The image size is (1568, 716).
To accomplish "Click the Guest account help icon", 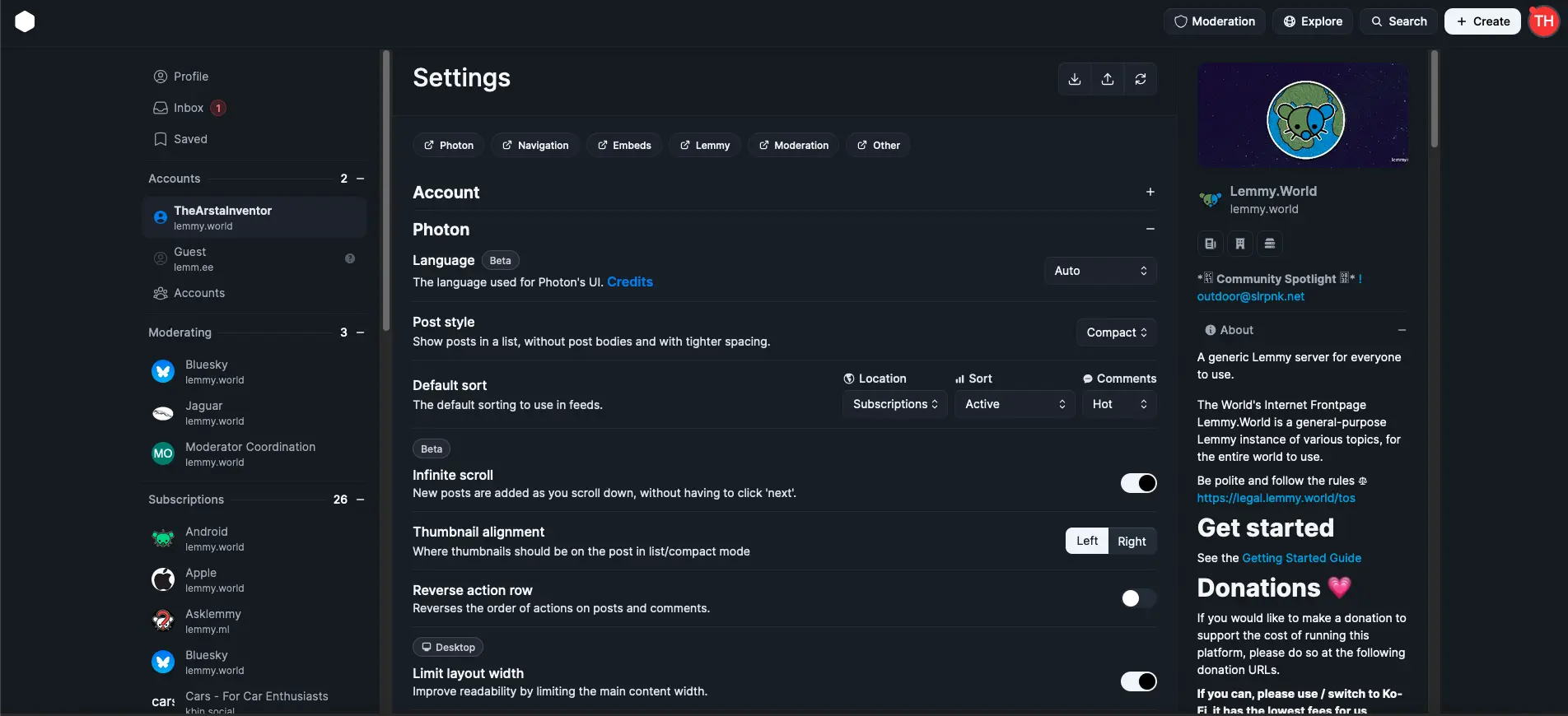I will click(350, 258).
